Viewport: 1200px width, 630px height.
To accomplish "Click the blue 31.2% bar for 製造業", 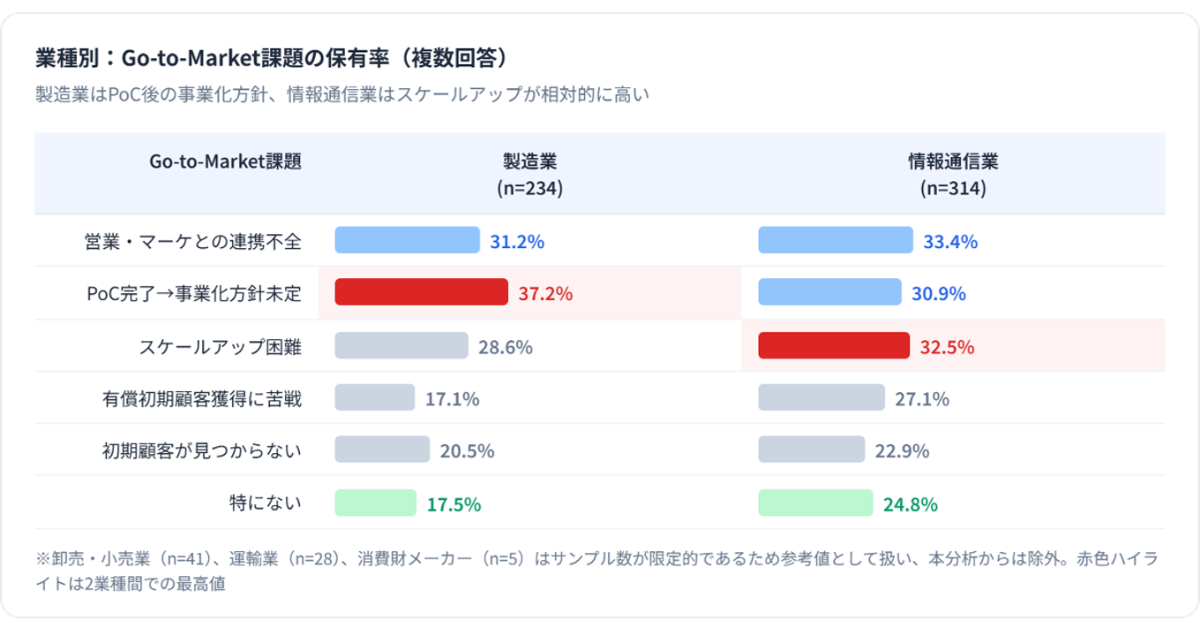I will coord(407,240).
